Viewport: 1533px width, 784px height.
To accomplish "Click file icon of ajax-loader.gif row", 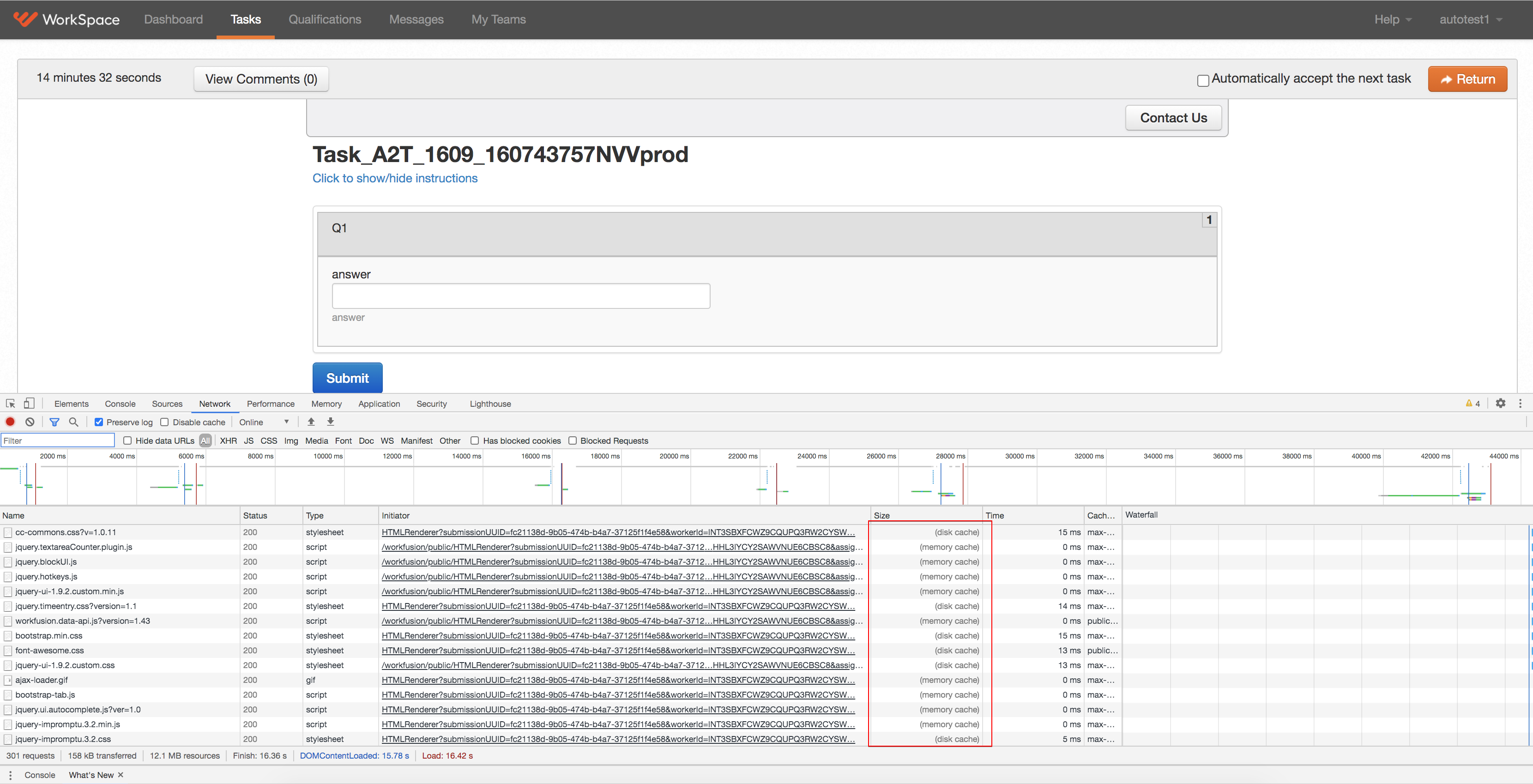I will (8, 681).
